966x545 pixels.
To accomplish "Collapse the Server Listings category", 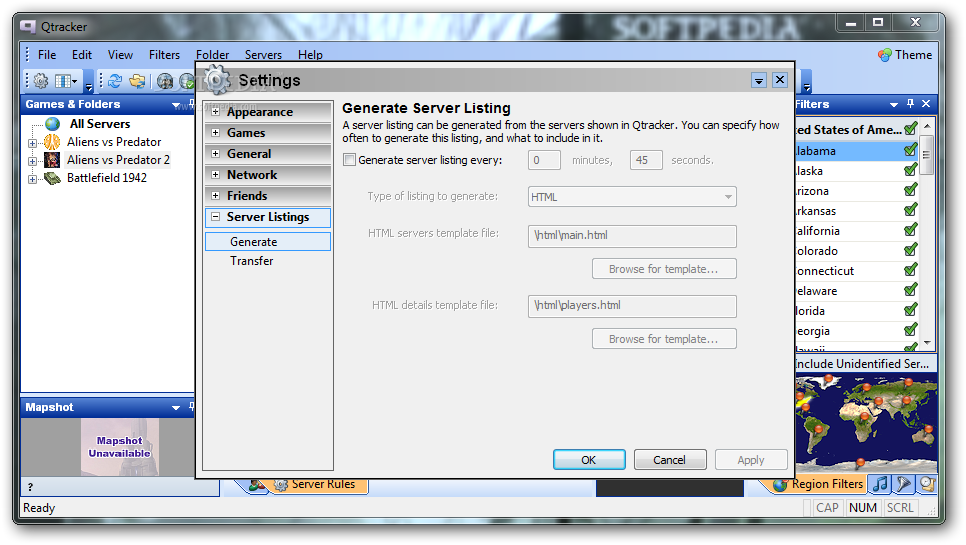I will (216, 217).
